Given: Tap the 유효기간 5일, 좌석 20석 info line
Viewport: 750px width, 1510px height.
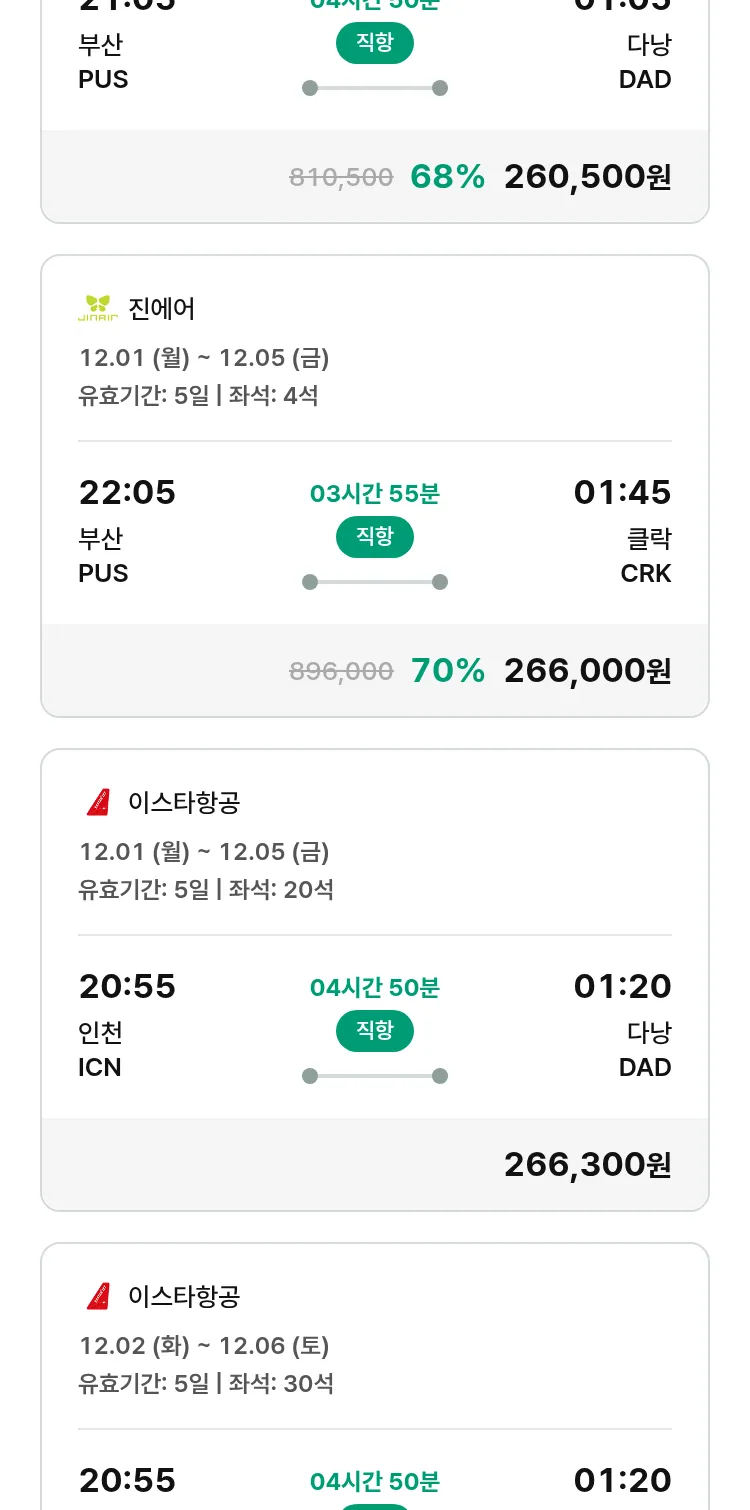Looking at the screenshot, I should point(206,890).
